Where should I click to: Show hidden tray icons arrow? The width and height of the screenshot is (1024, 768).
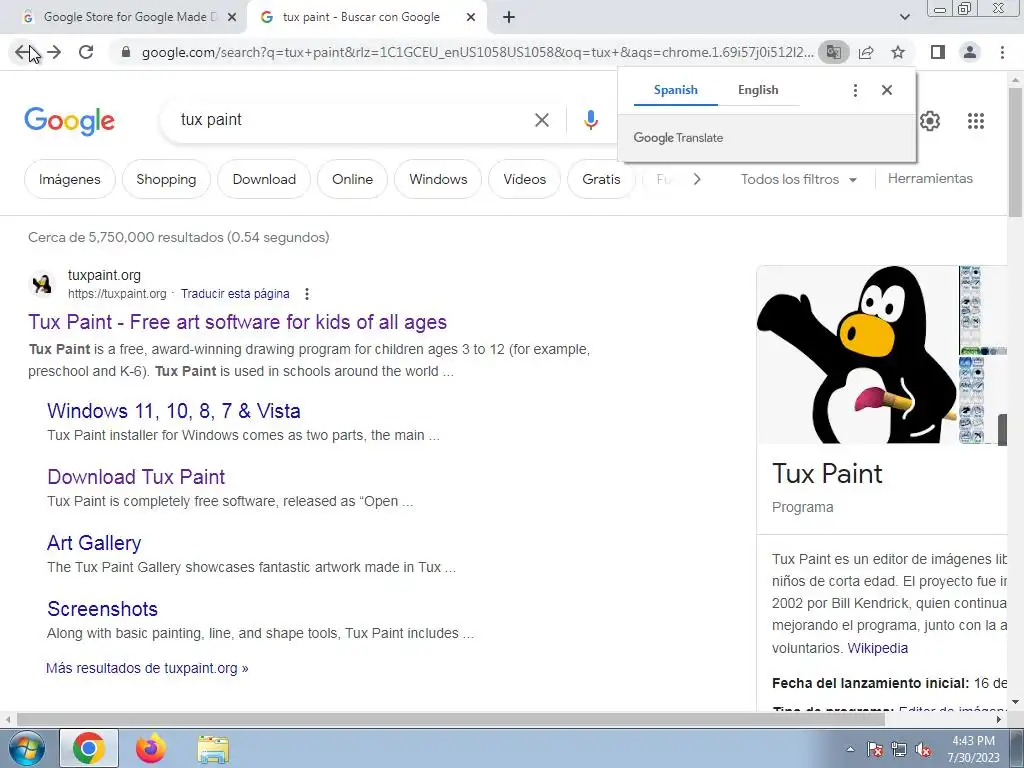point(850,749)
